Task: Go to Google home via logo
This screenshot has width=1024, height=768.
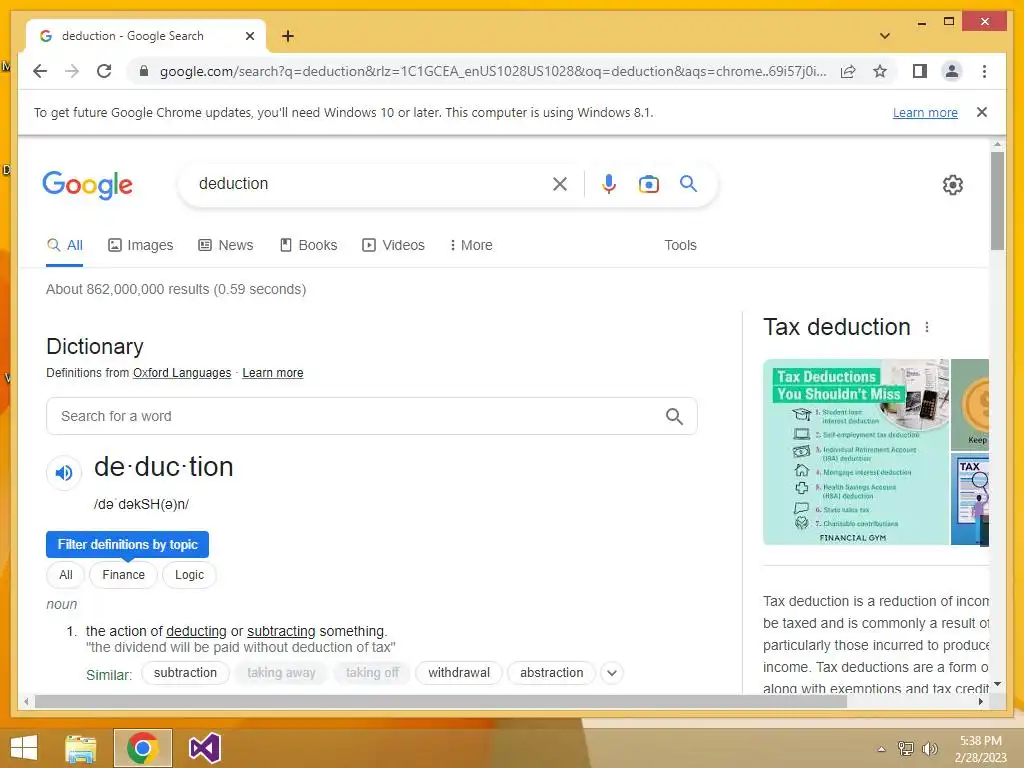Action: pos(88,185)
